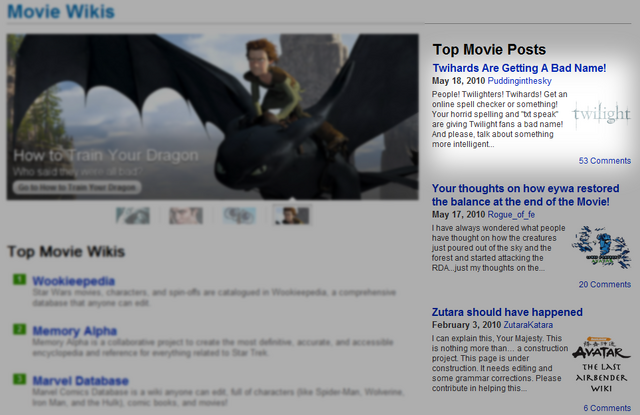Click the green rank 2 badge
Viewport: 640px width, 415px height.
pyautogui.click(x=19, y=329)
